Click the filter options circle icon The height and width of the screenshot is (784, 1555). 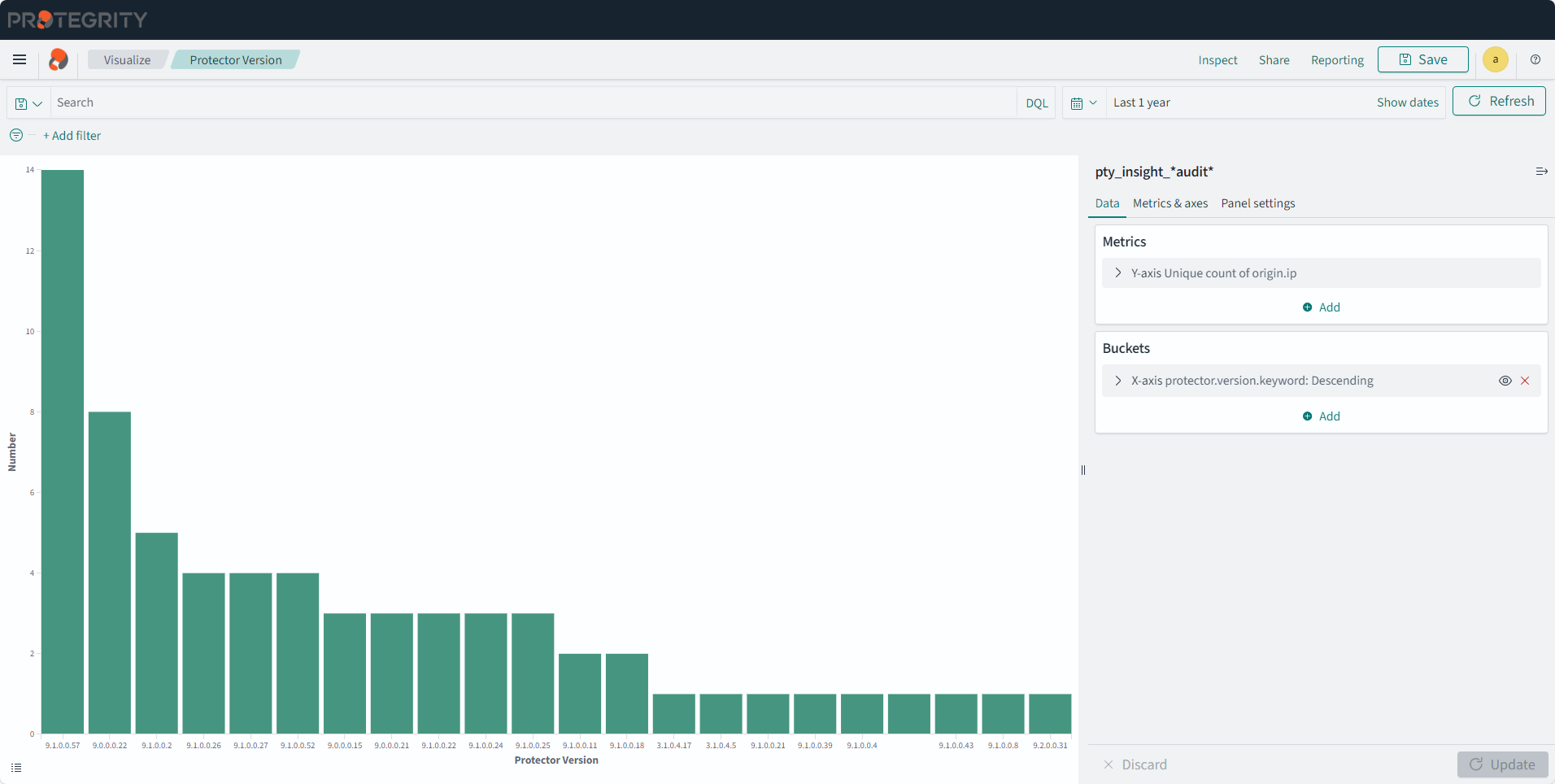click(16, 135)
